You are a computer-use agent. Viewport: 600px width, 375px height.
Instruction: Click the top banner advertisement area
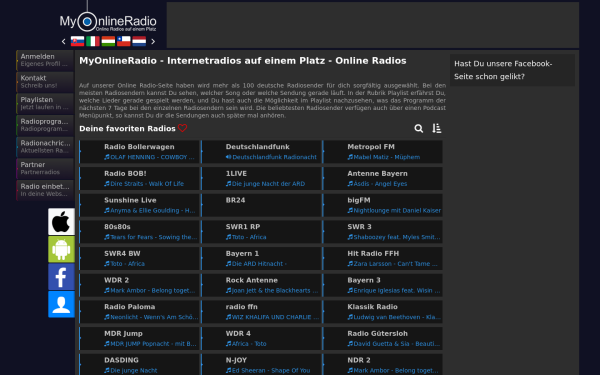tap(373, 25)
